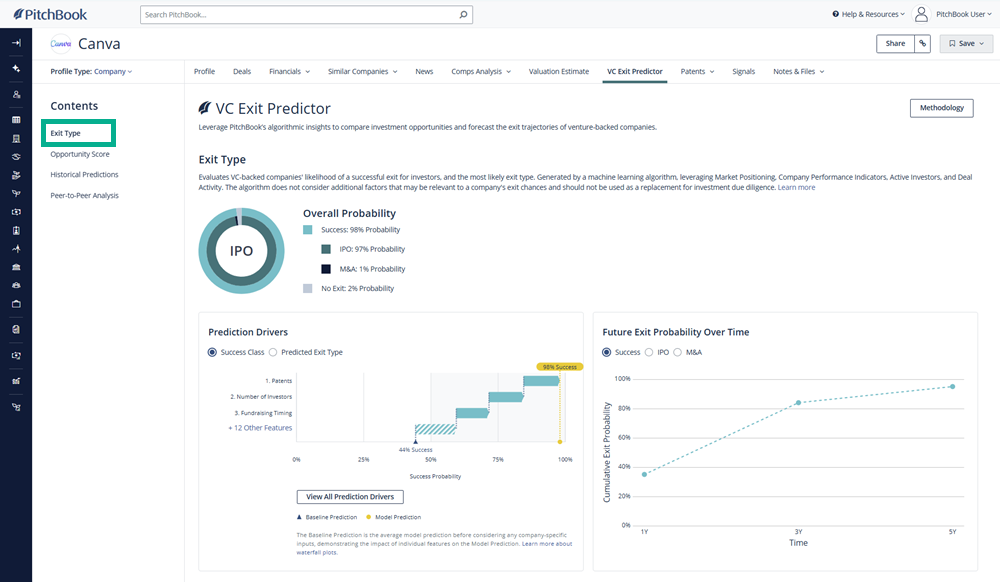Screen dimensions: 1001x582
Task: Open the sidebar icon below the document icon
Action: tap(16, 355)
